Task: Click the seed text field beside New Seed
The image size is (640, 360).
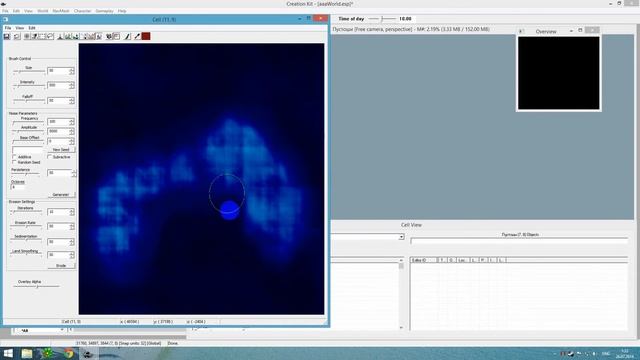Action: point(27,150)
